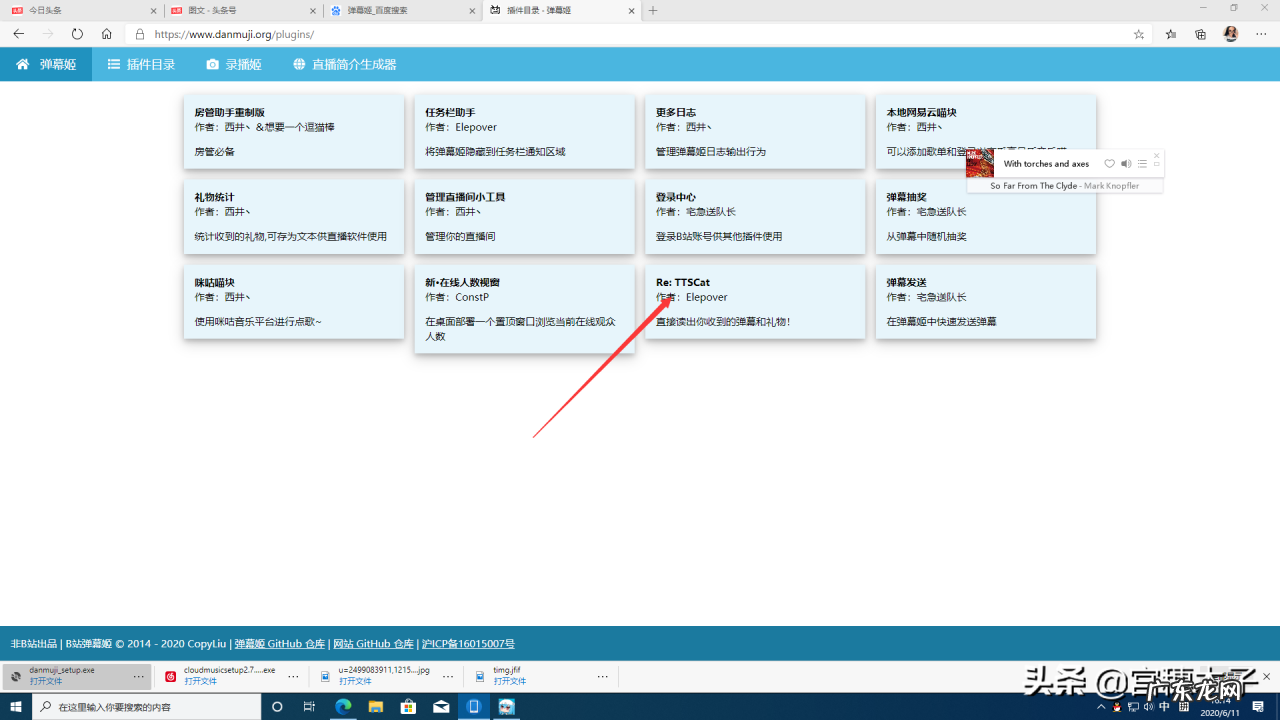Open browser settings and more menu
This screenshot has height=720, width=1280.
tap(1261, 34)
